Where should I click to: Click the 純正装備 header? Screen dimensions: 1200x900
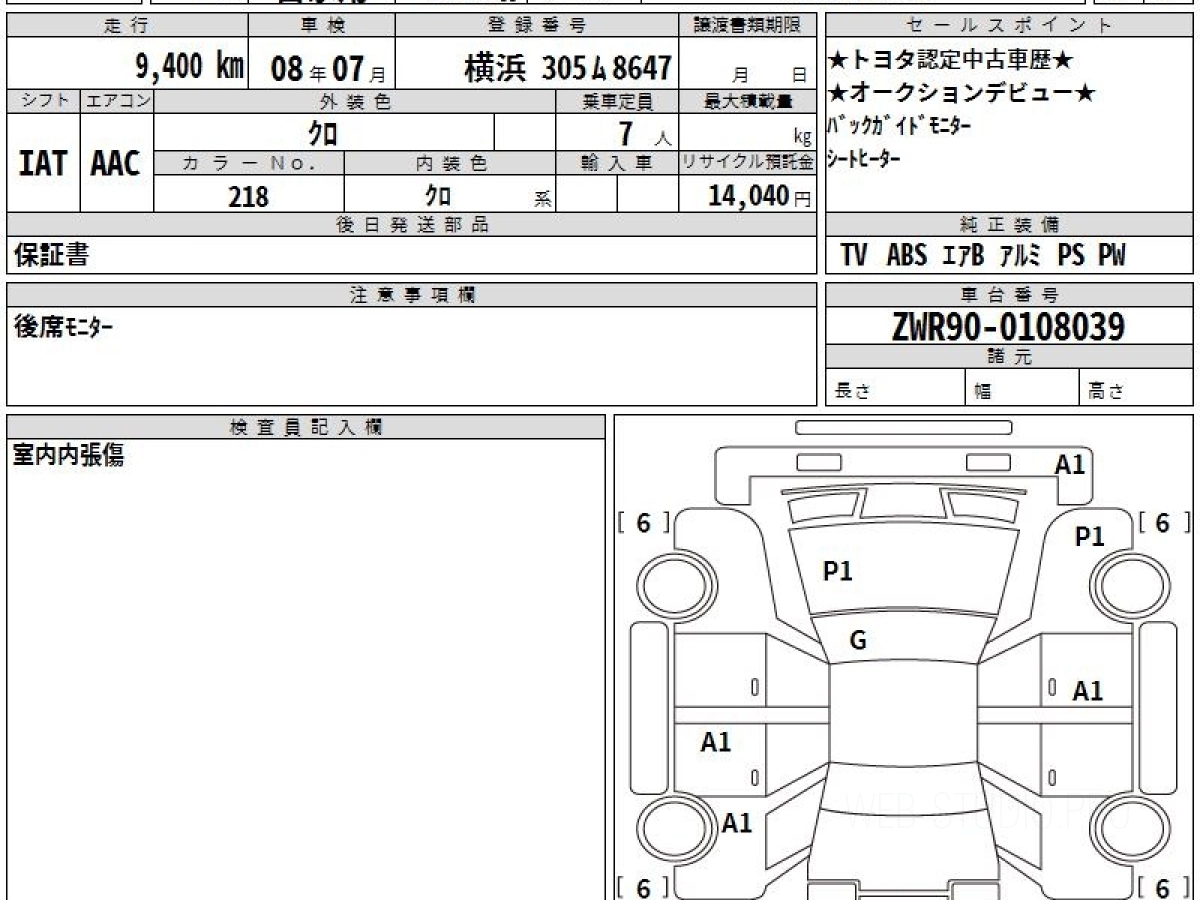click(x=1009, y=225)
